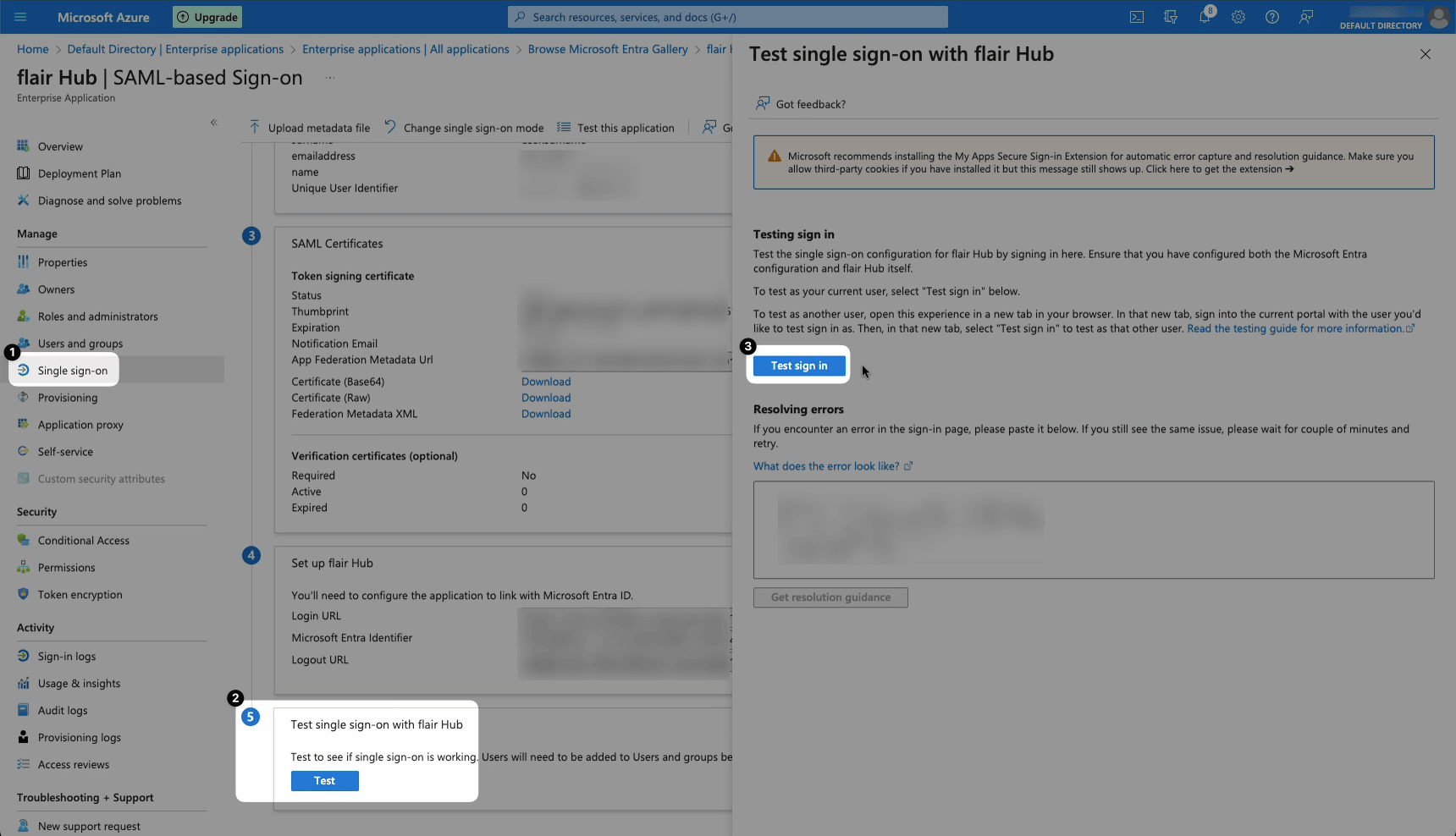Click Got feedback? in the panel

point(800,104)
